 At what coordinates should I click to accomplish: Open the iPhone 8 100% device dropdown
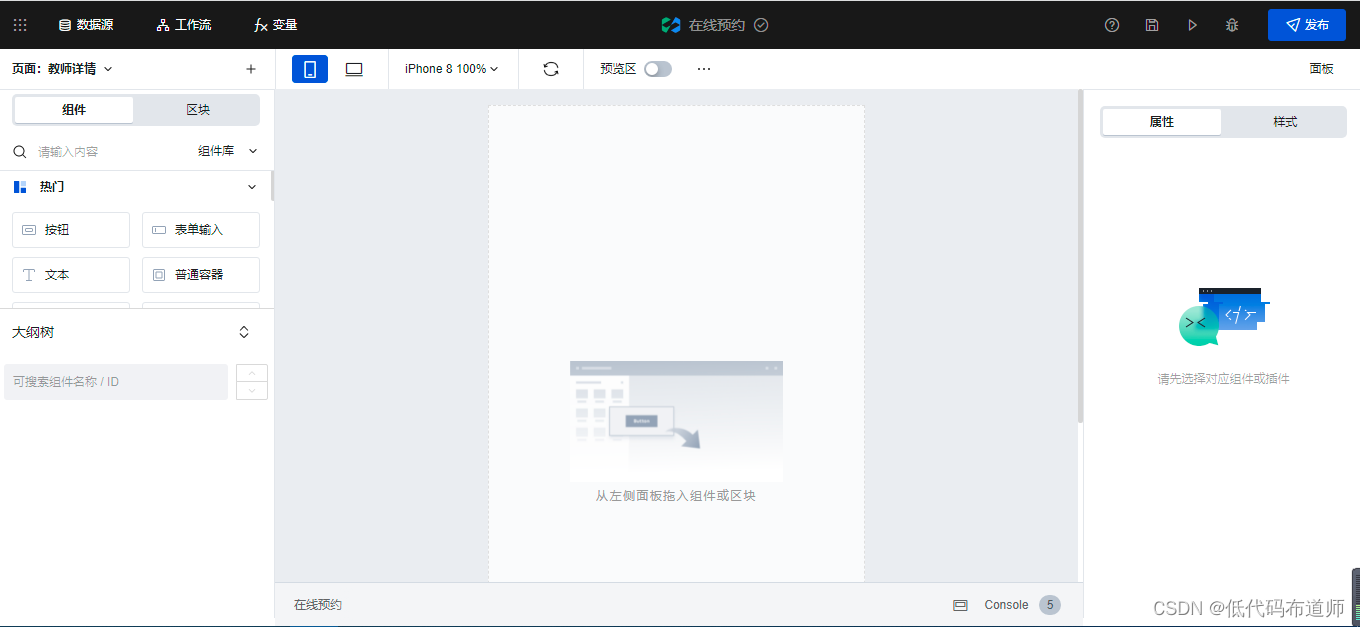(451, 69)
